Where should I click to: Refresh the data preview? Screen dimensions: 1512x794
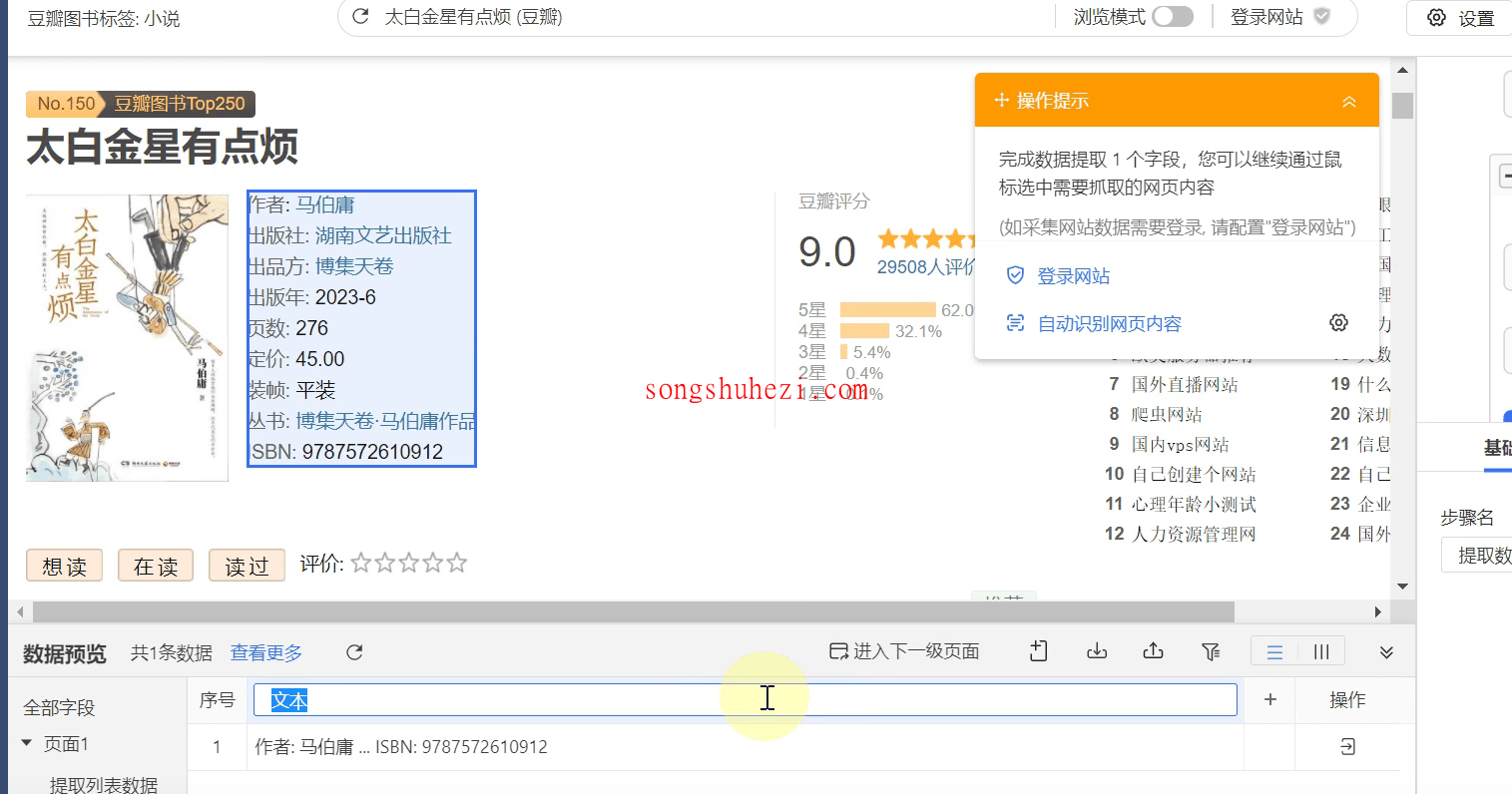point(354,652)
